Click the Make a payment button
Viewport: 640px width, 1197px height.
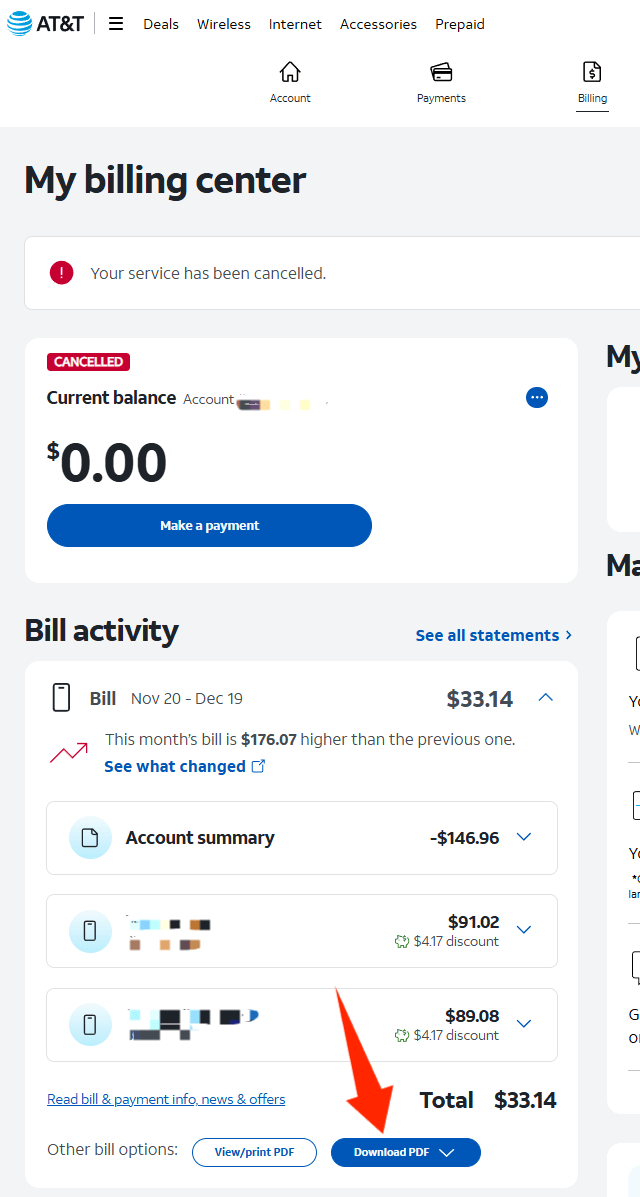(209, 525)
